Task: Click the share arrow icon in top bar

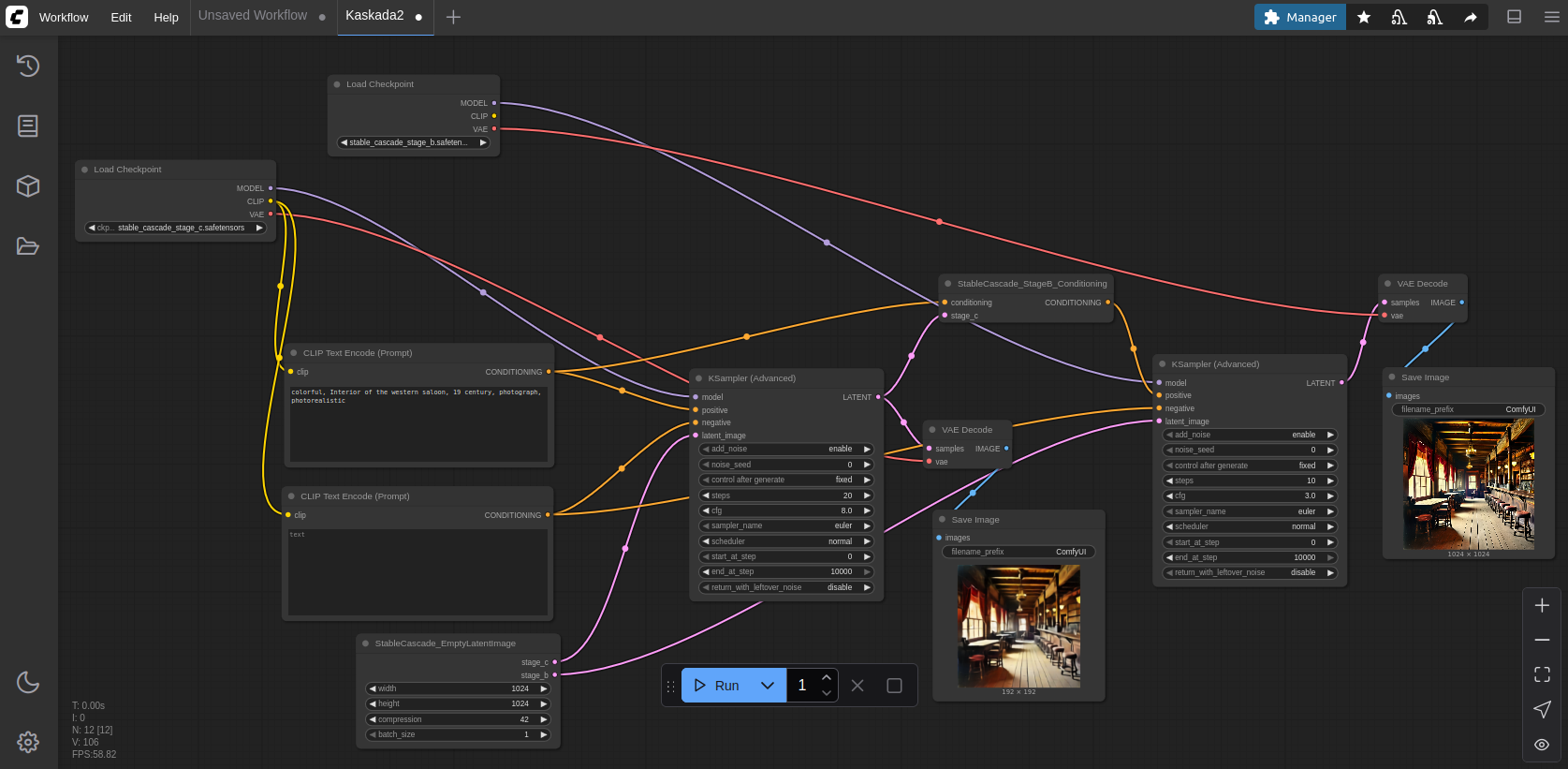Action: point(1471,17)
